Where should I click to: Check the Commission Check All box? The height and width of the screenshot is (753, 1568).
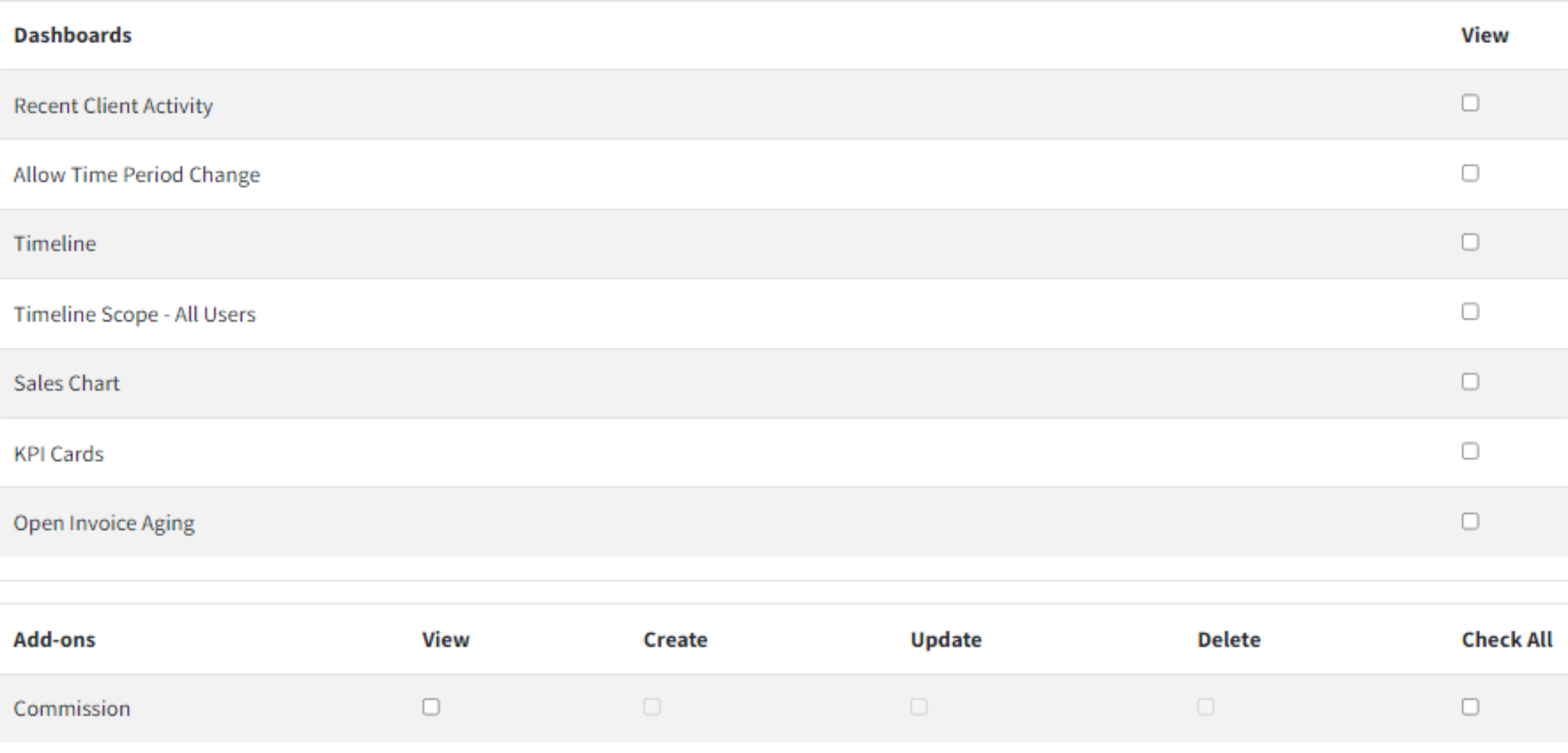point(1470,707)
